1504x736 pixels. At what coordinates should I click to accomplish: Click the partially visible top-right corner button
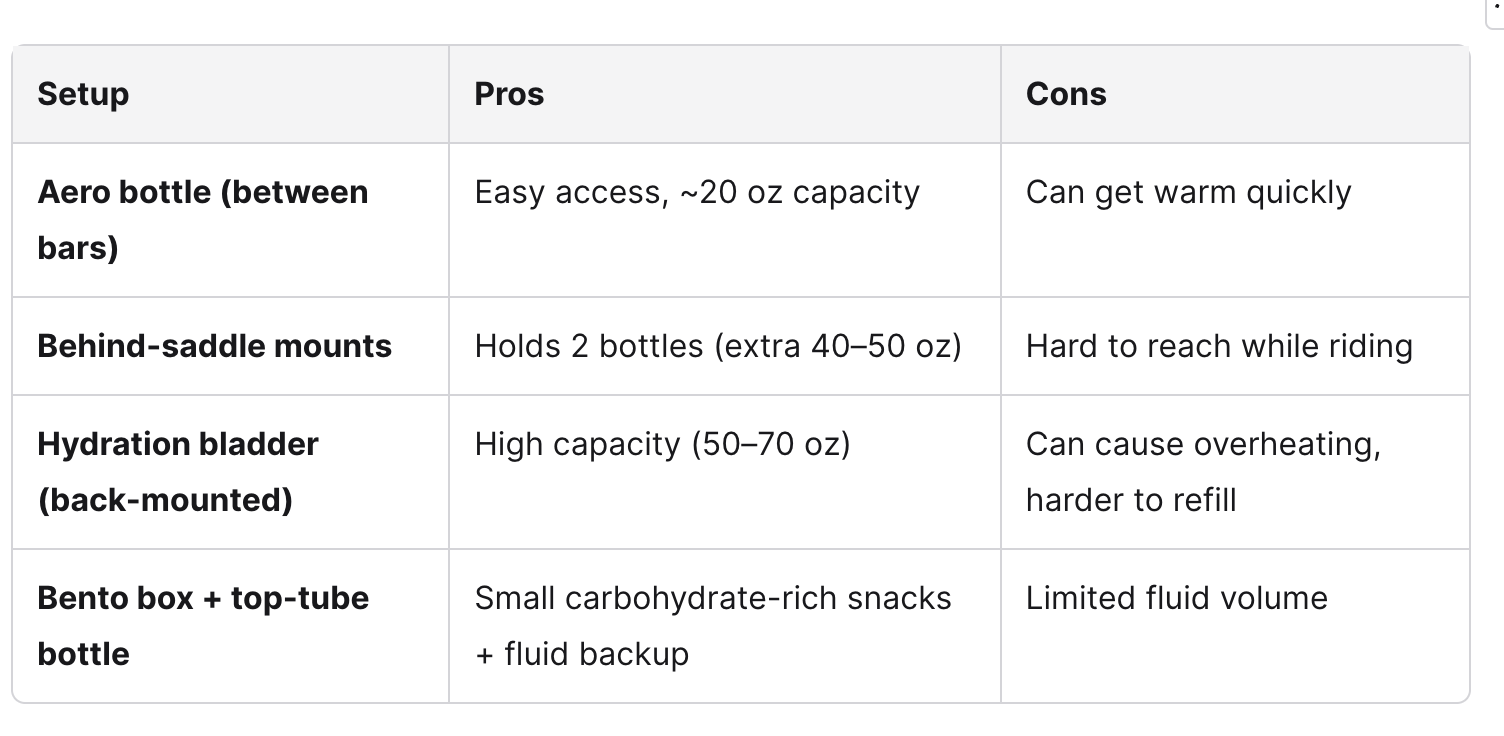(x=1495, y=13)
